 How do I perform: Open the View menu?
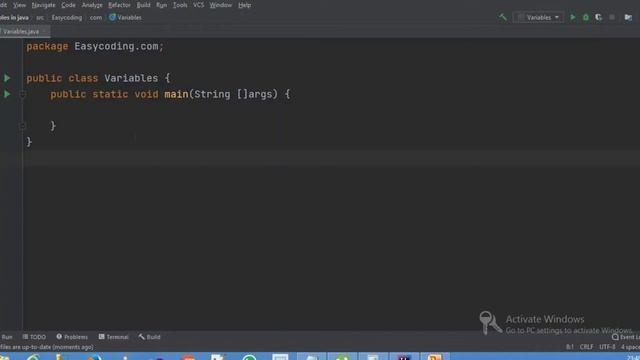19,5
